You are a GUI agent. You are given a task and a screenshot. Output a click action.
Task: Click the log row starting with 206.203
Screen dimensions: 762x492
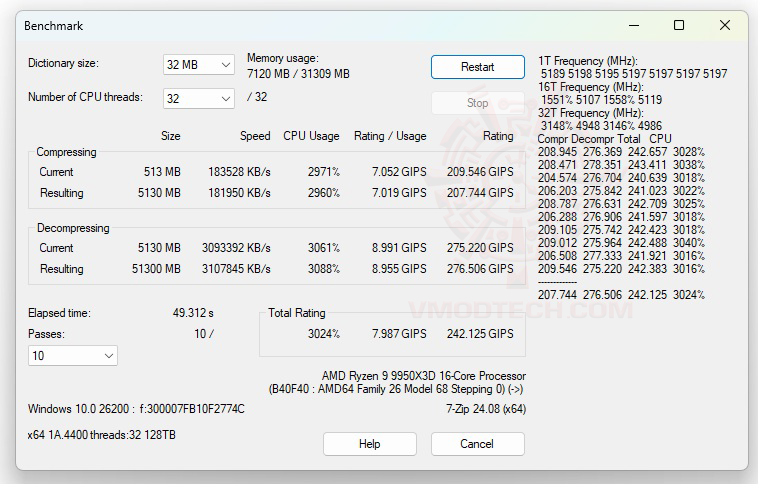(621, 191)
